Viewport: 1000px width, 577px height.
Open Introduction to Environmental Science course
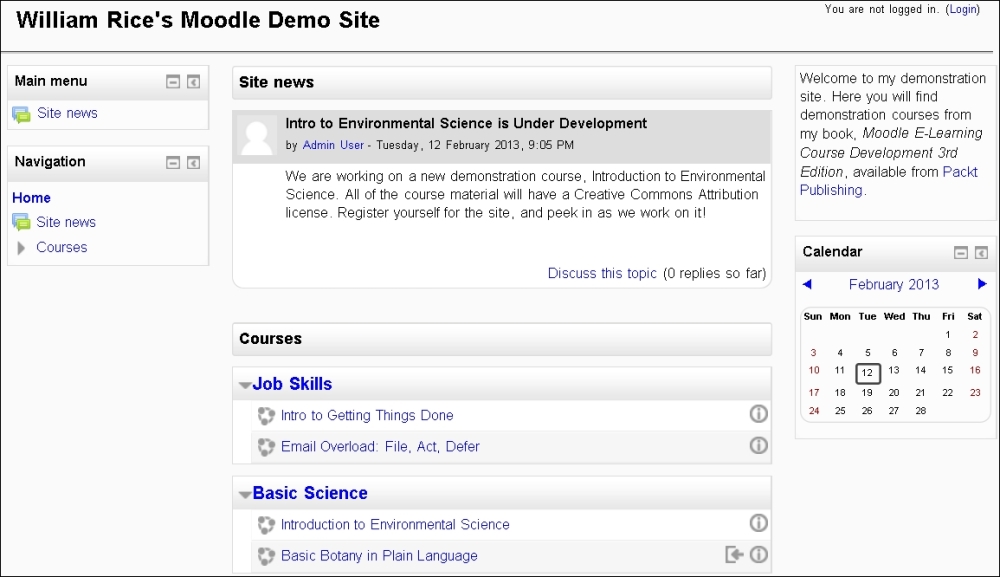[395, 525]
